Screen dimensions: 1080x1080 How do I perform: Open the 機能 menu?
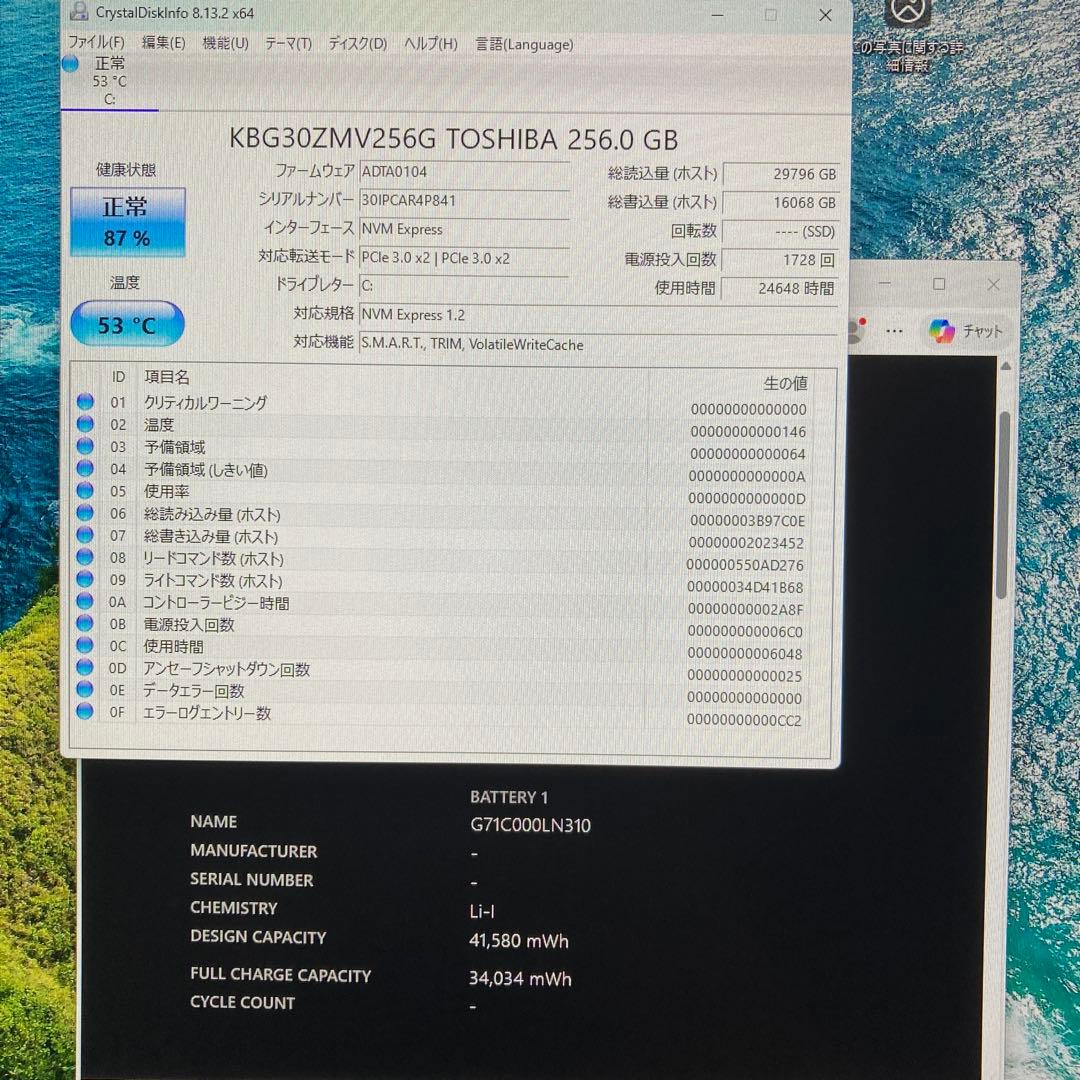(225, 44)
